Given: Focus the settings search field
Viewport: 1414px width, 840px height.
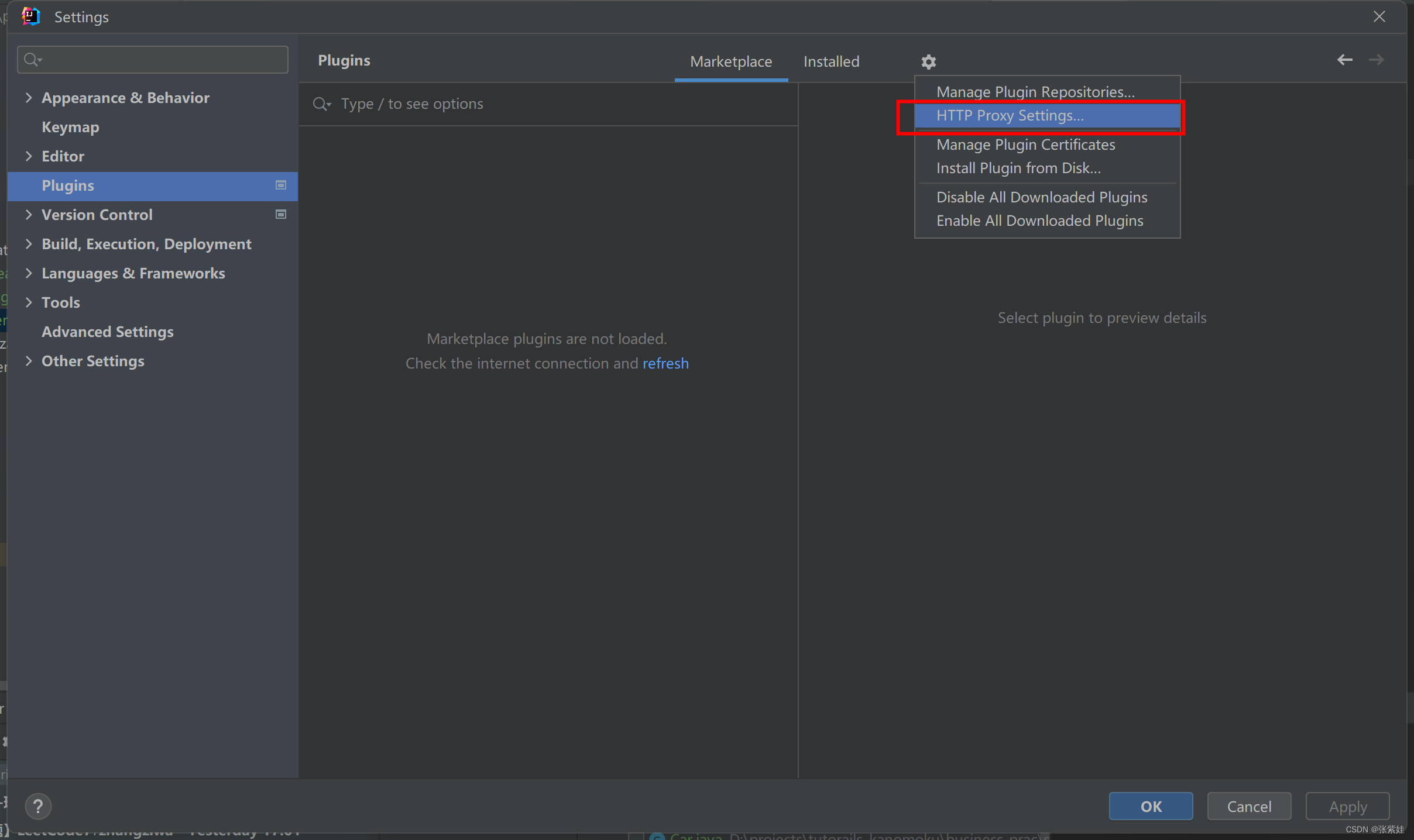Looking at the screenshot, I should 153,60.
